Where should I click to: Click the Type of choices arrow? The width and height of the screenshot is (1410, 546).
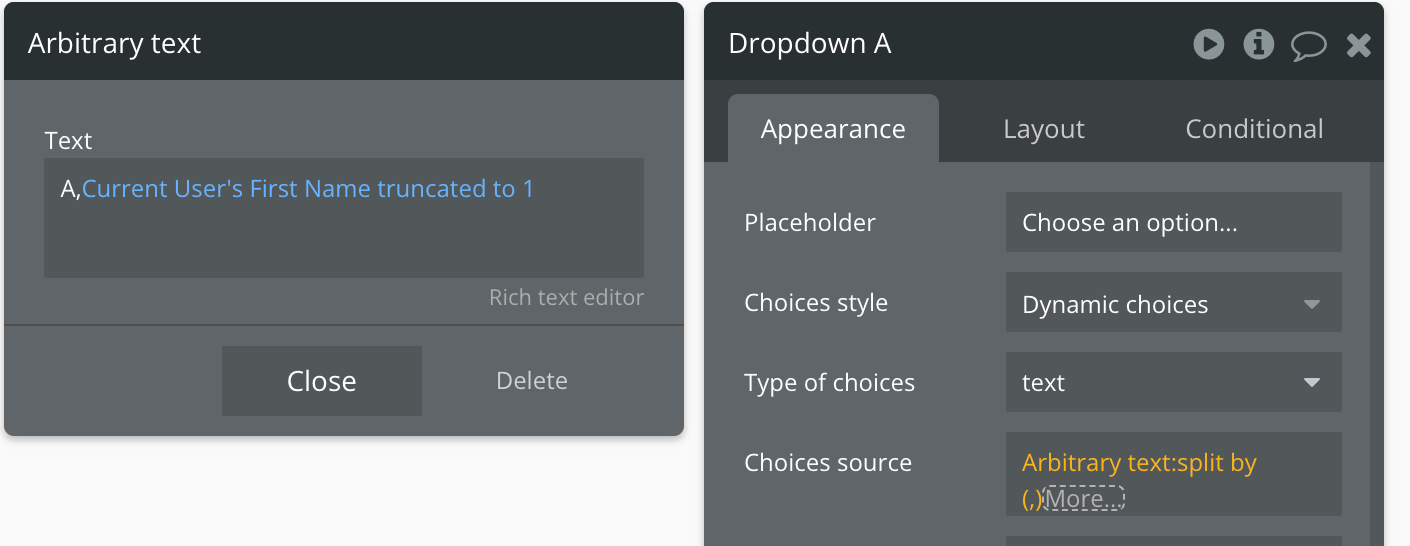point(1312,382)
